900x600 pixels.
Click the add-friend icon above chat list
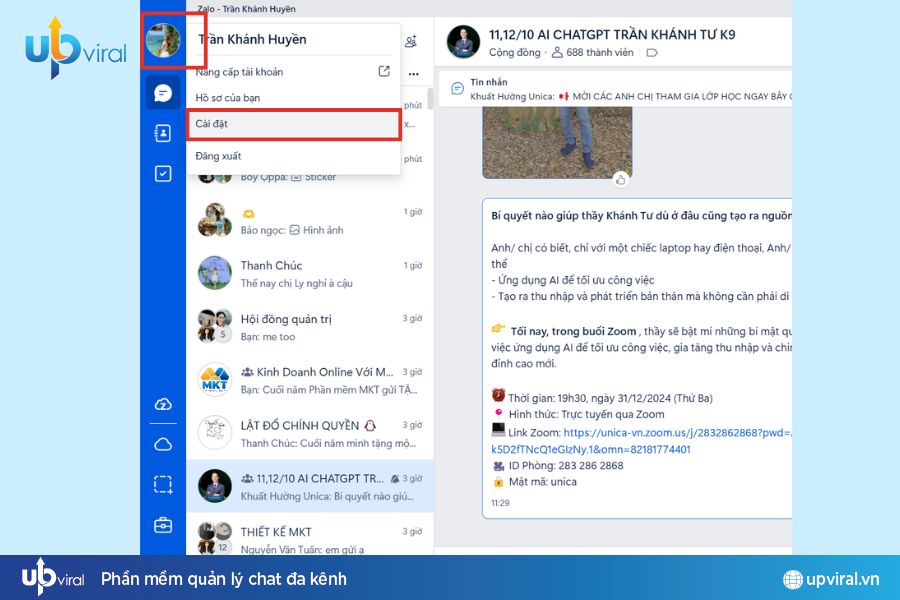(411, 41)
